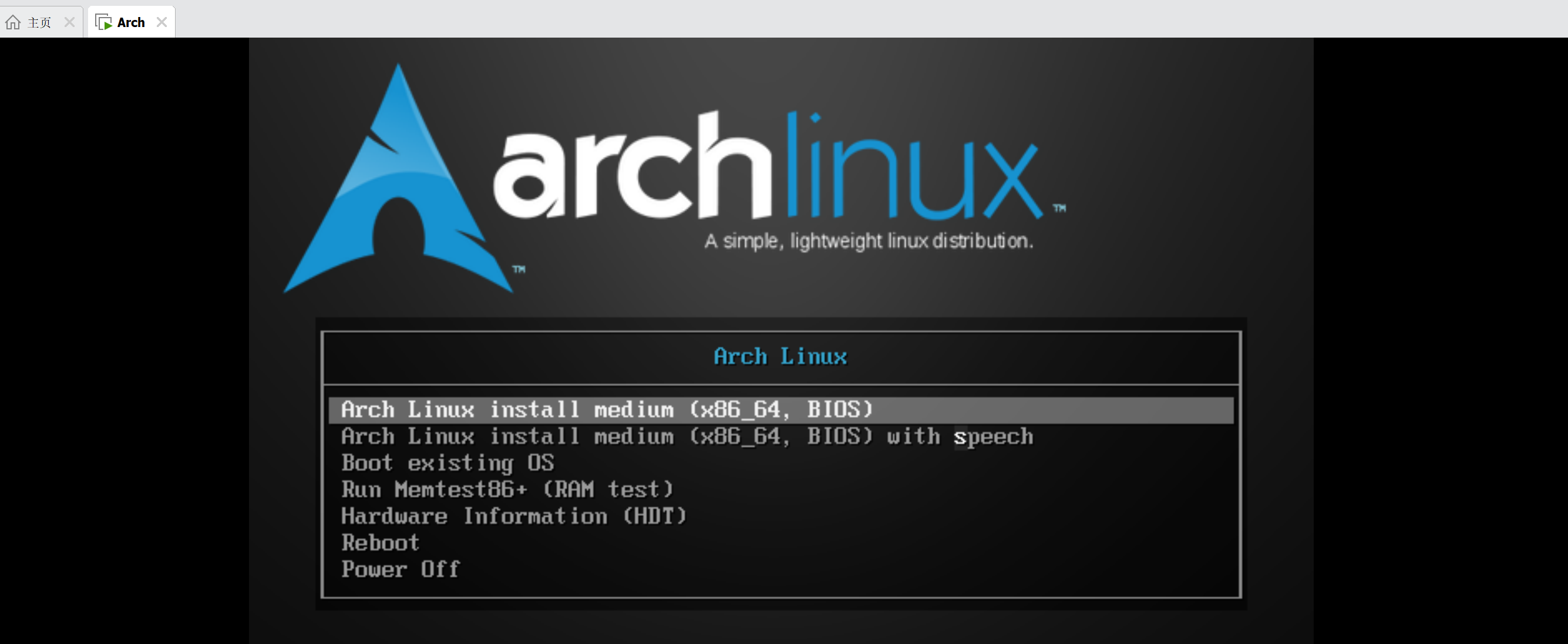Click the lightweight linux distribution tagline
The width and height of the screenshot is (1568, 644).
click(869, 241)
